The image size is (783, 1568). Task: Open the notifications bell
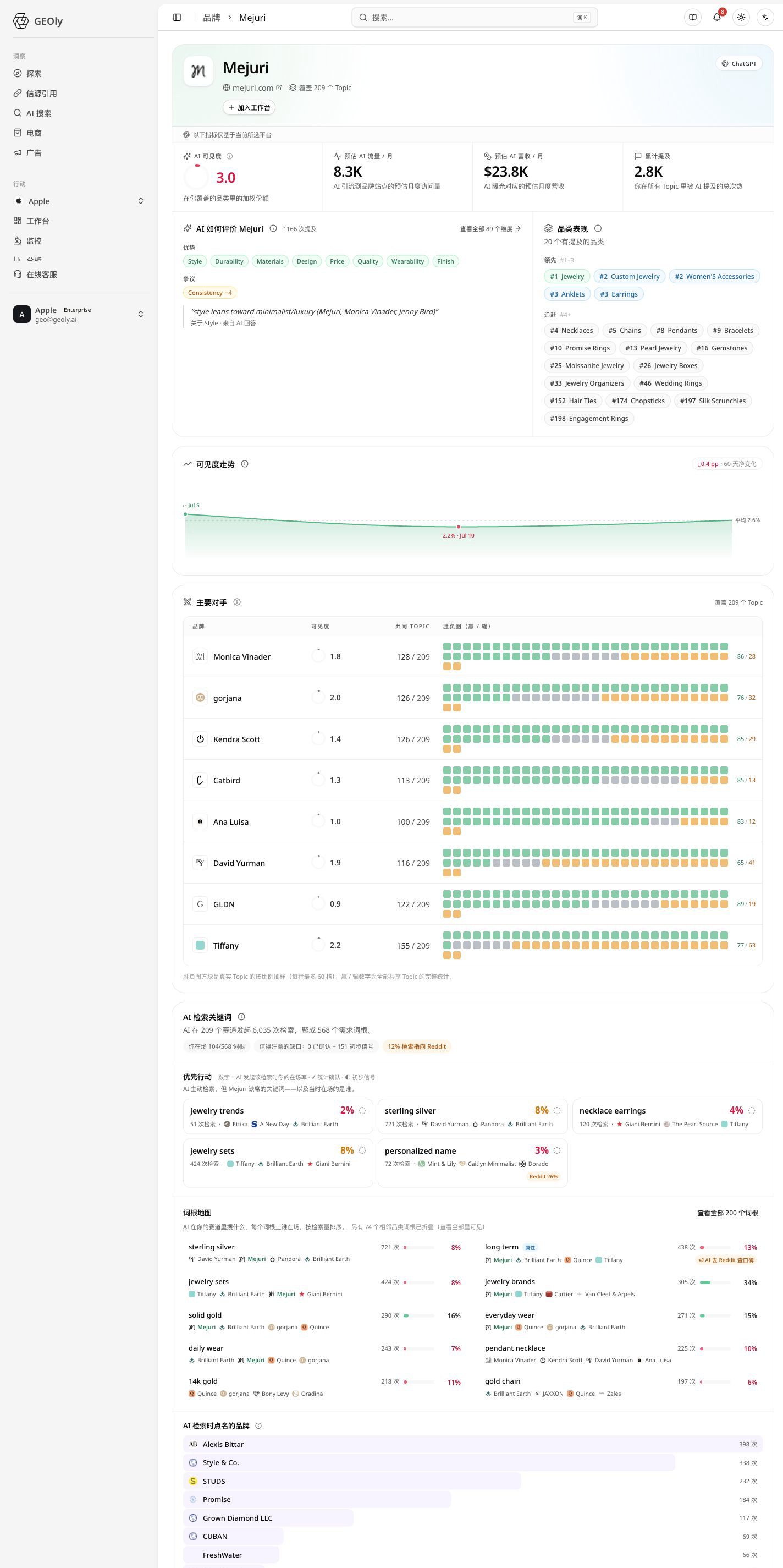pyautogui.click(x=716, y=18)
